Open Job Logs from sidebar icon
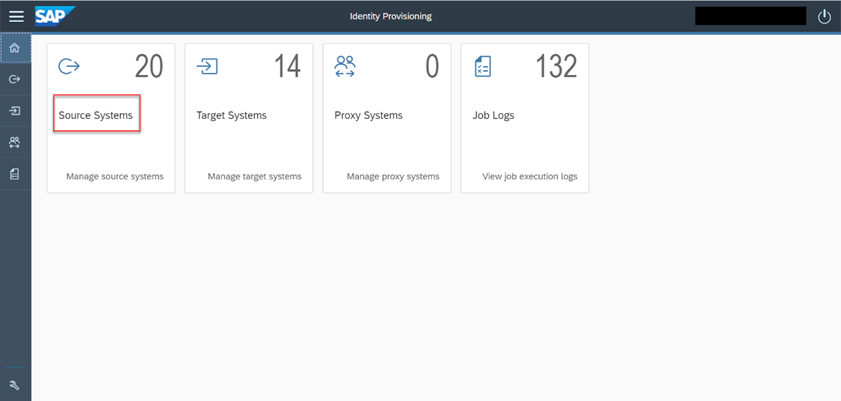Image resolution: width=841 pixels, height=401 pixels. point(15,174)
